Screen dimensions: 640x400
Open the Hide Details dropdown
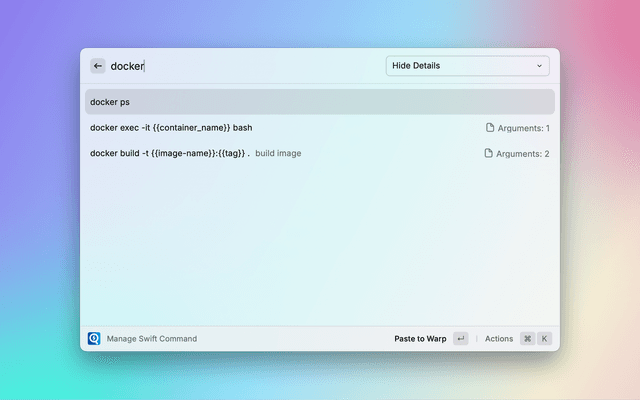pos(468,66)
